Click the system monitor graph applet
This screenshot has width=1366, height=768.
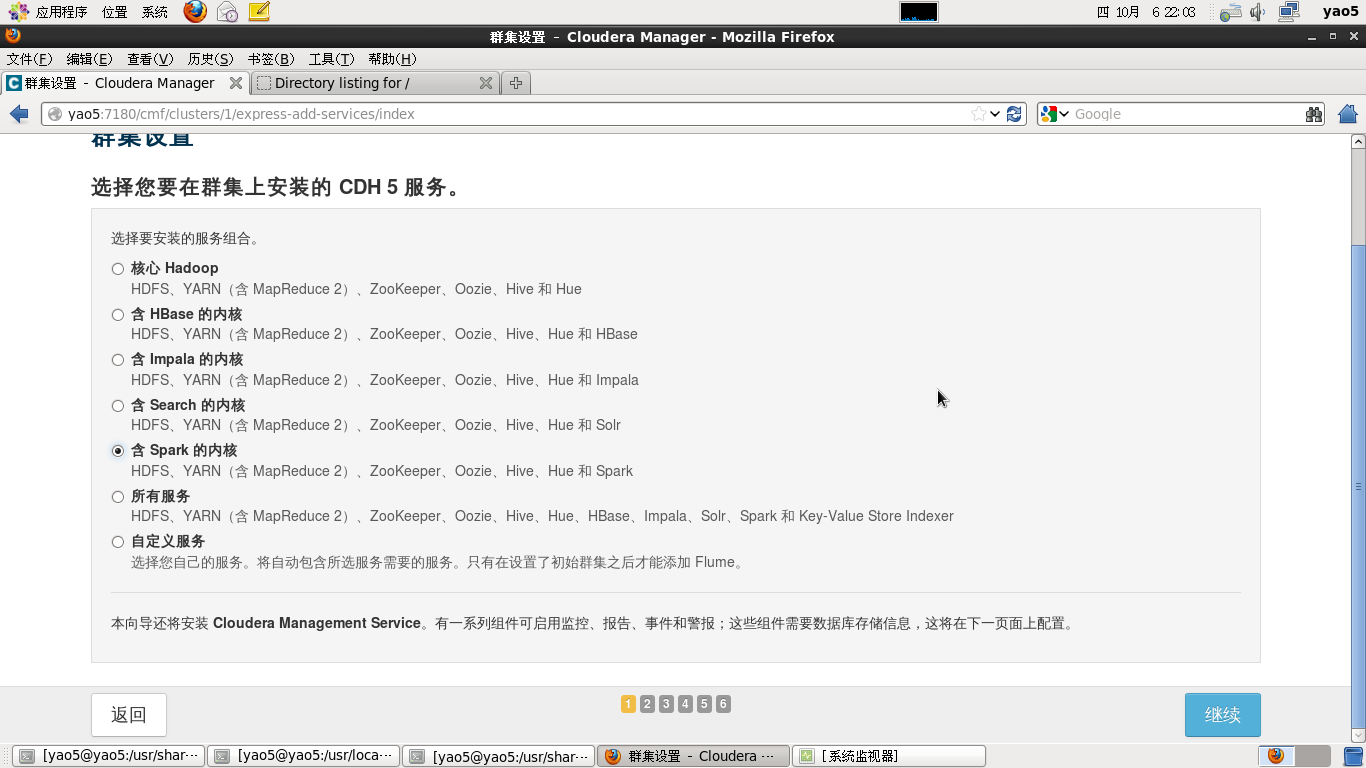(x=919, y=12)
